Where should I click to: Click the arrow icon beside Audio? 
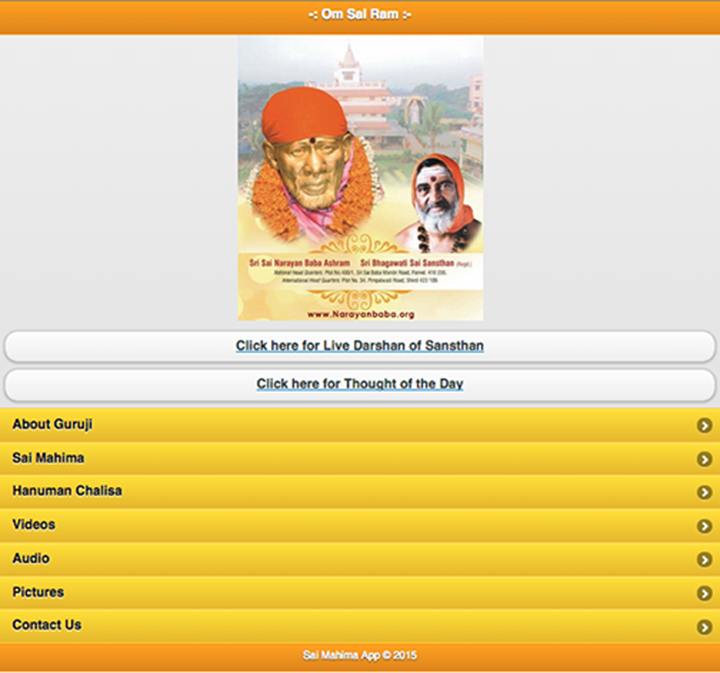pyautogui.click(x=704, y=559)
